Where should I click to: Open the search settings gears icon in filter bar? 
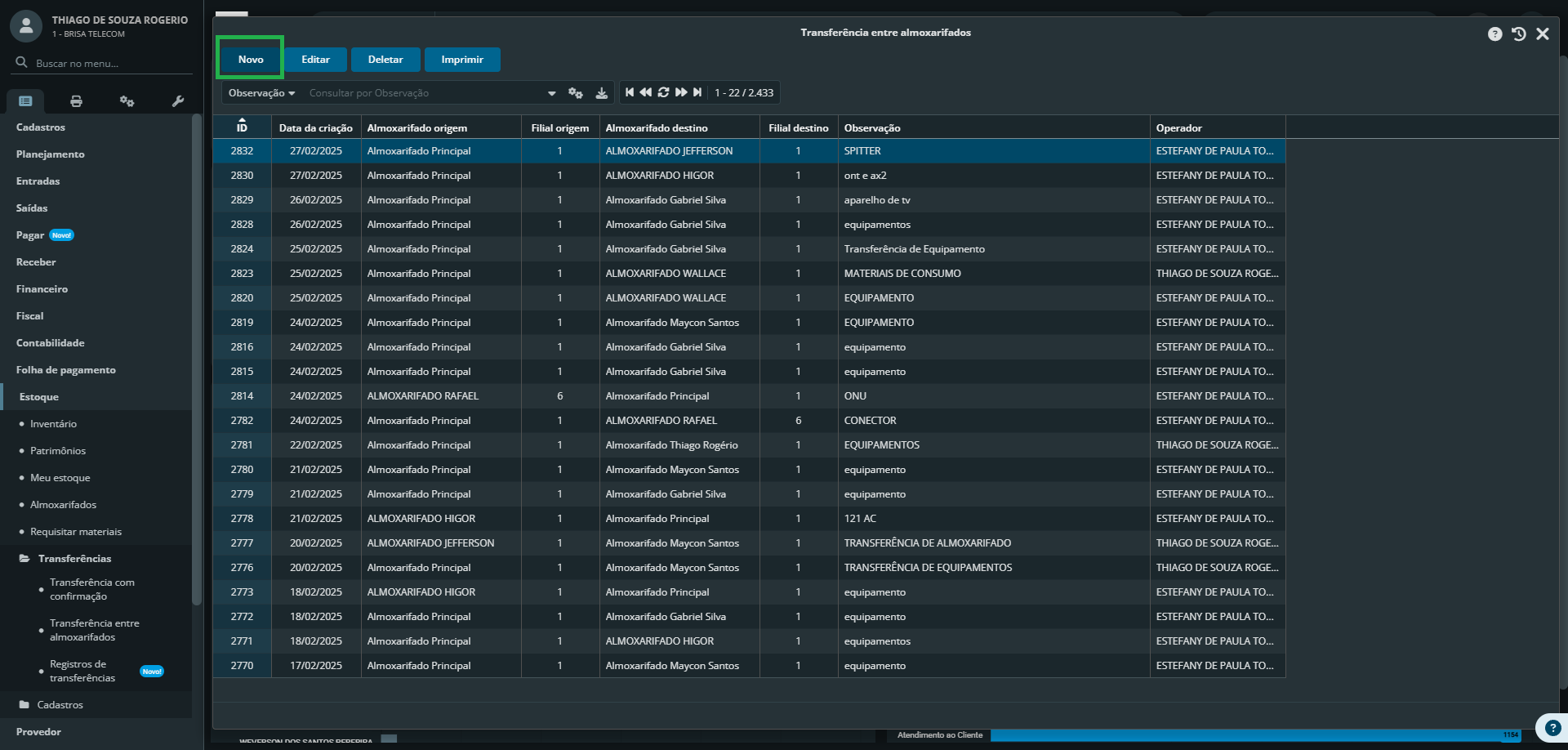click(576, 93)
